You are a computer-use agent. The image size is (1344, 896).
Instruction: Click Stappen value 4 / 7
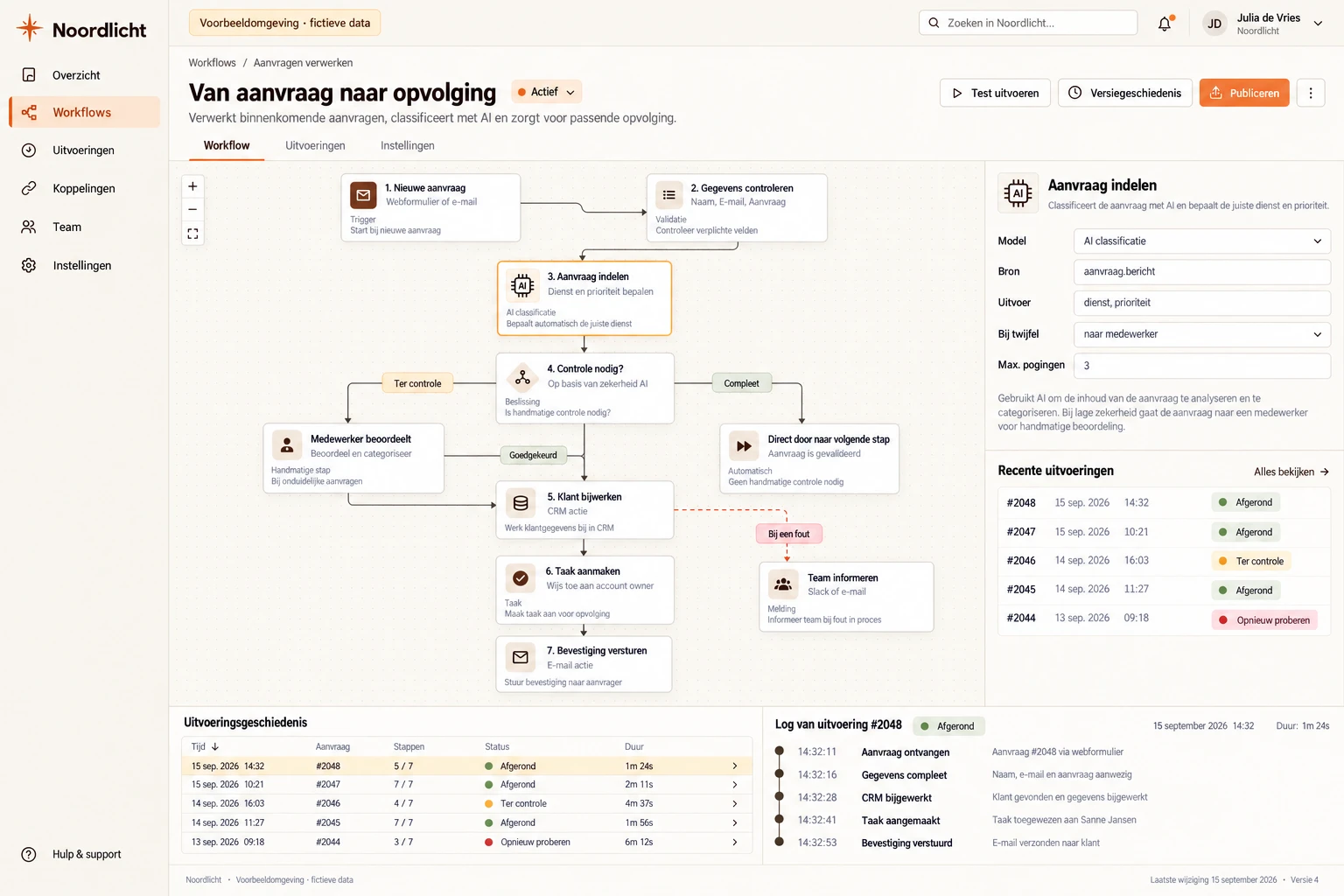tap(402, 803)
